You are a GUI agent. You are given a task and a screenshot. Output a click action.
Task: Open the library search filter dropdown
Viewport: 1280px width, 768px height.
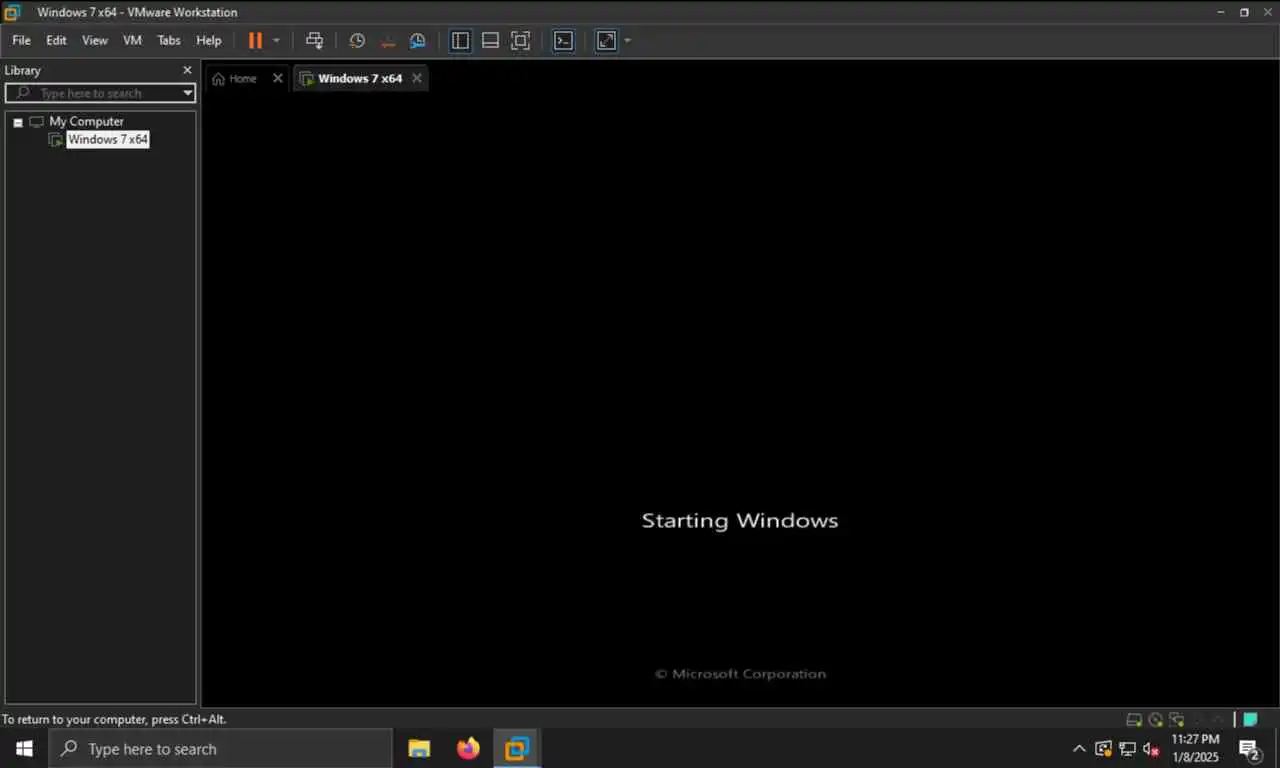click(x=187, y=93)
